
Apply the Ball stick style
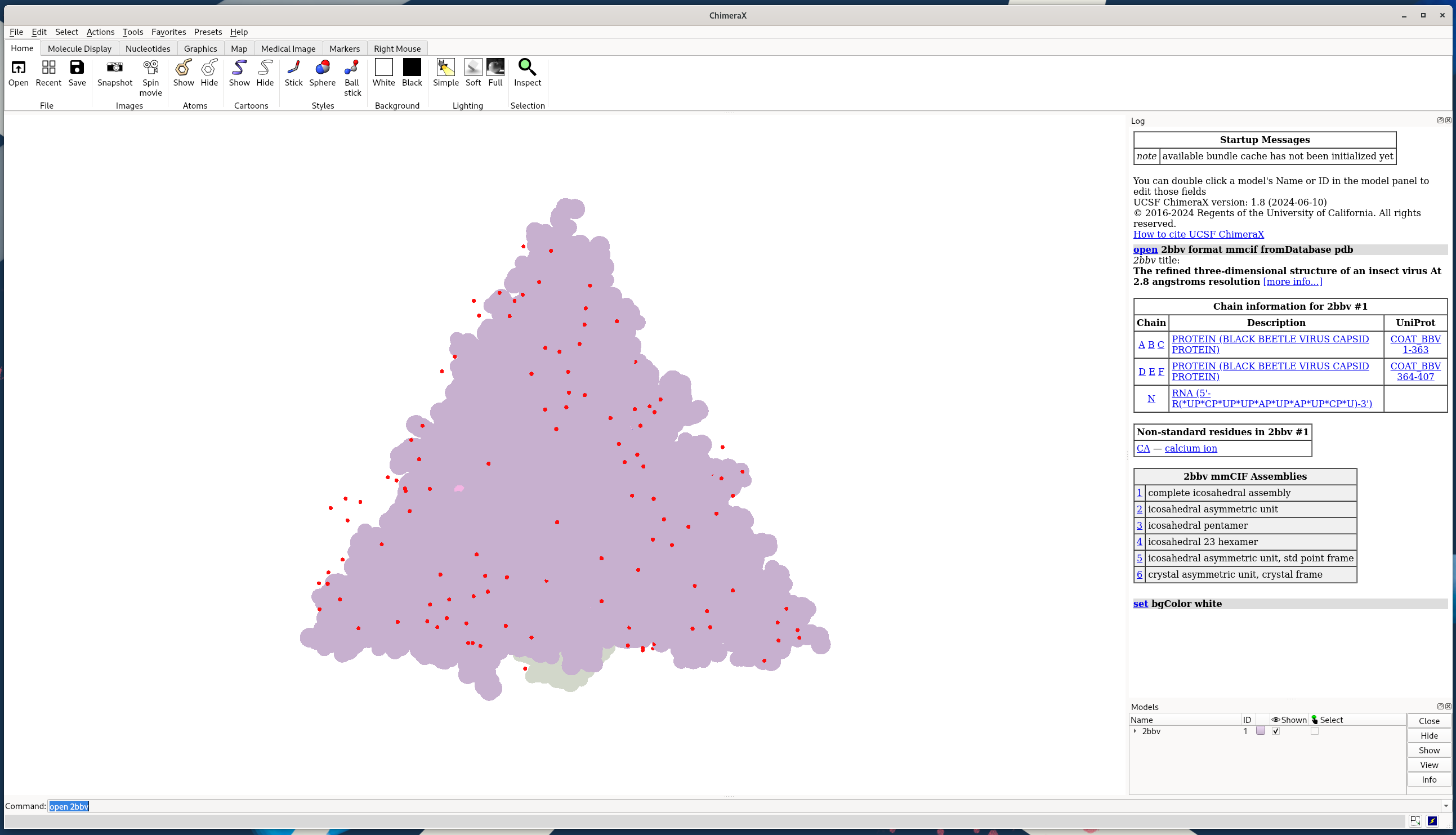tap(351, 68)
